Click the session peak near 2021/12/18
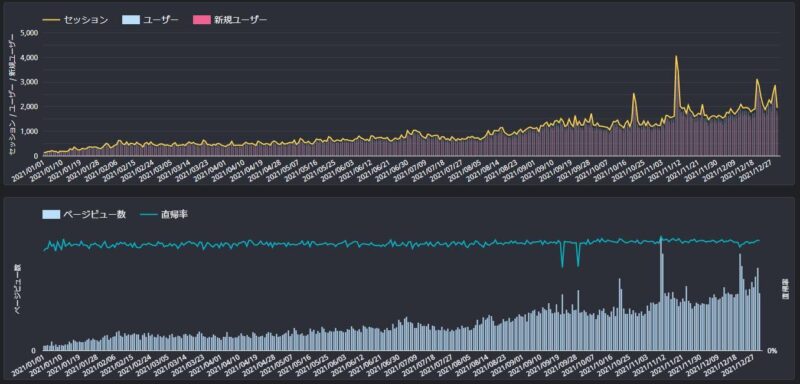The height and width of the screenshot is (384, 800). [757, 80]
